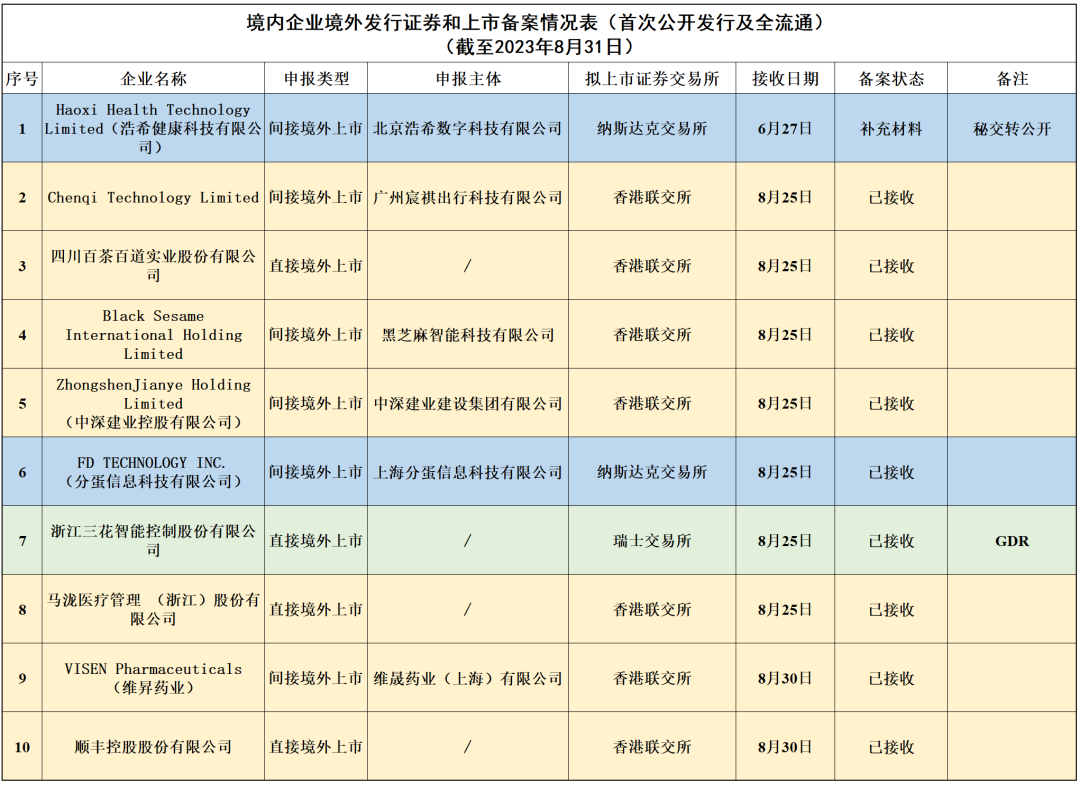
Task: Select the 备案状态 column header
Action: pyautogui.click(x=891, y=78)
